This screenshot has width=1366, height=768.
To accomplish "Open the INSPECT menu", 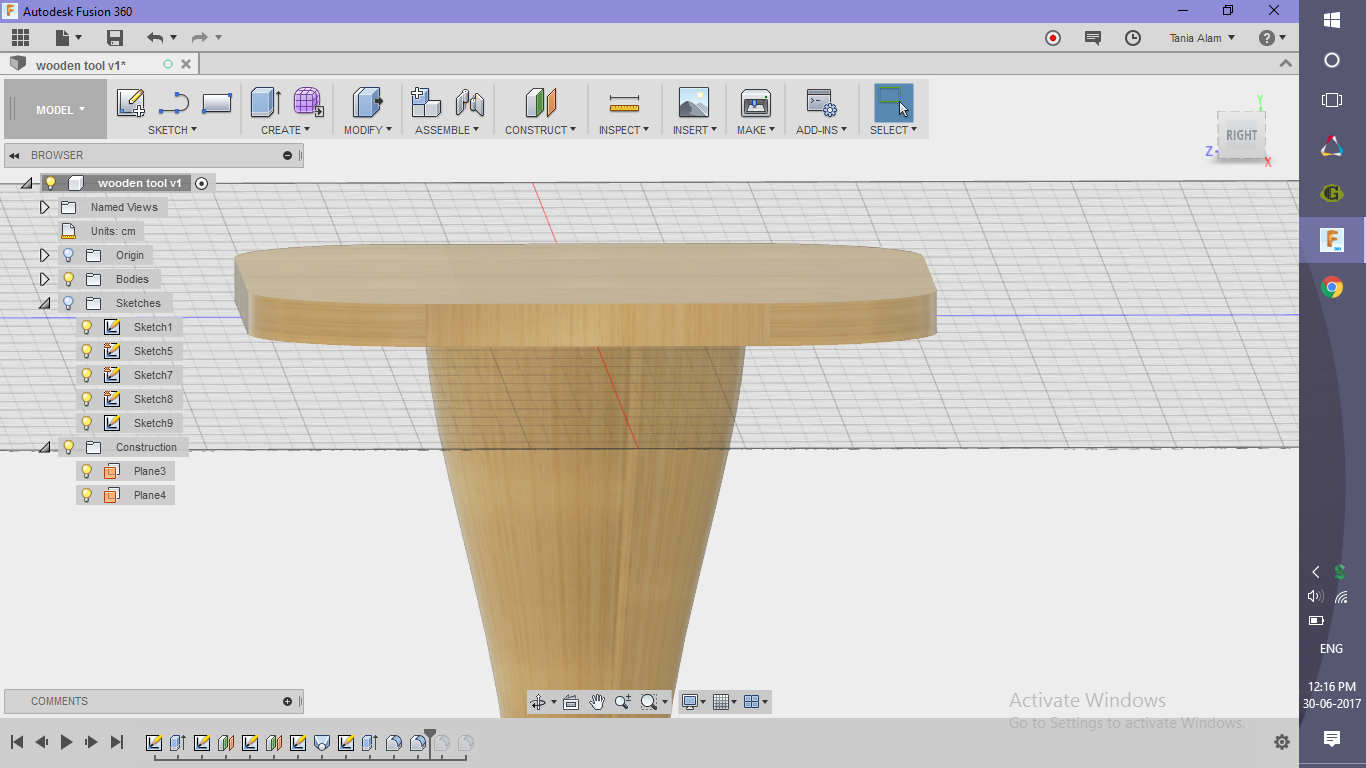I will point(624,130).
